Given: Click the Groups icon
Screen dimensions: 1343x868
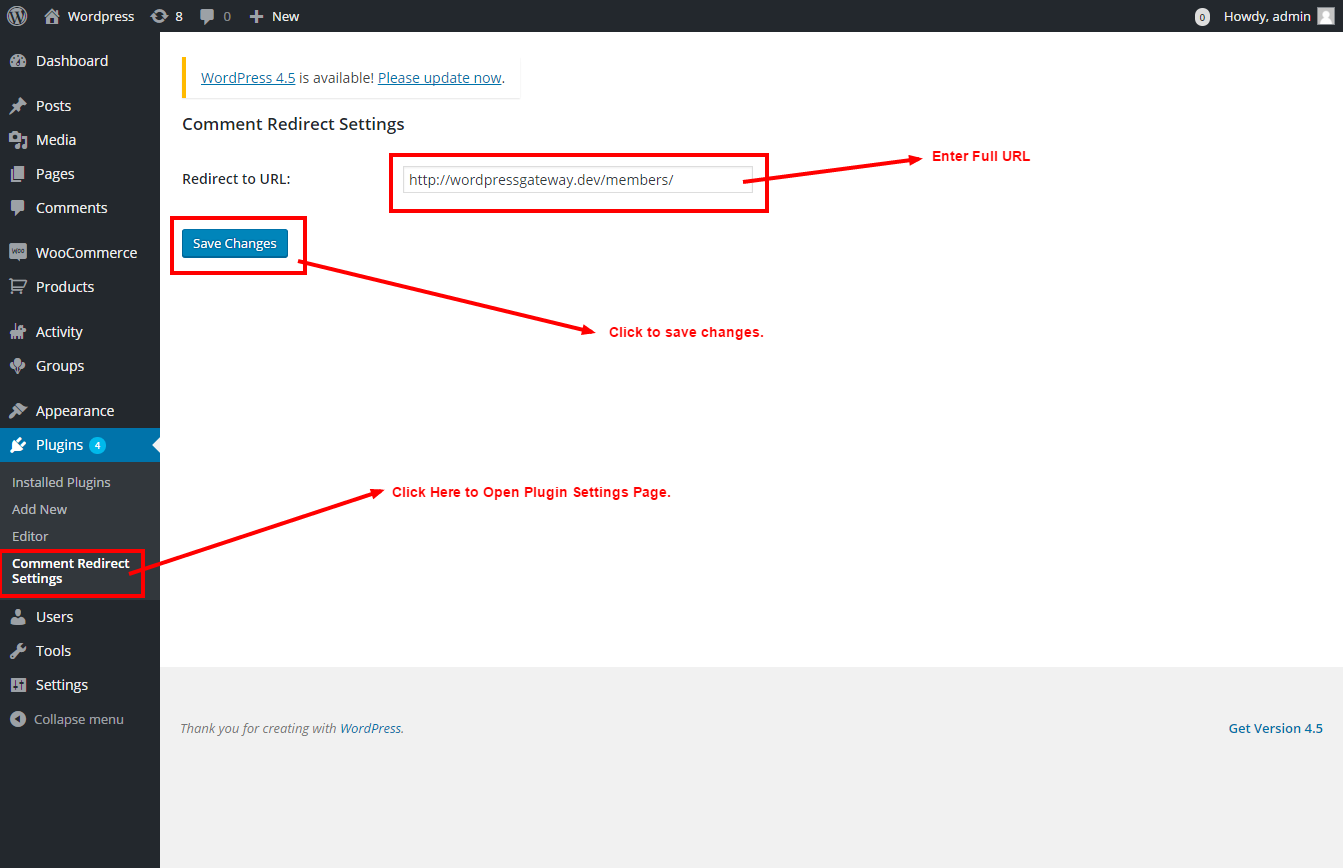Looking at the screenshot, I should (x=18, y=366).
